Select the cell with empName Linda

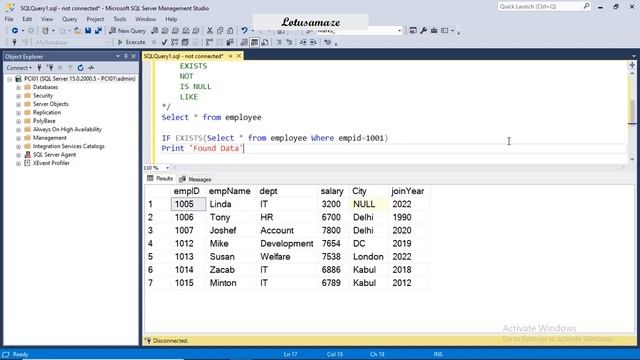(232, 204)
